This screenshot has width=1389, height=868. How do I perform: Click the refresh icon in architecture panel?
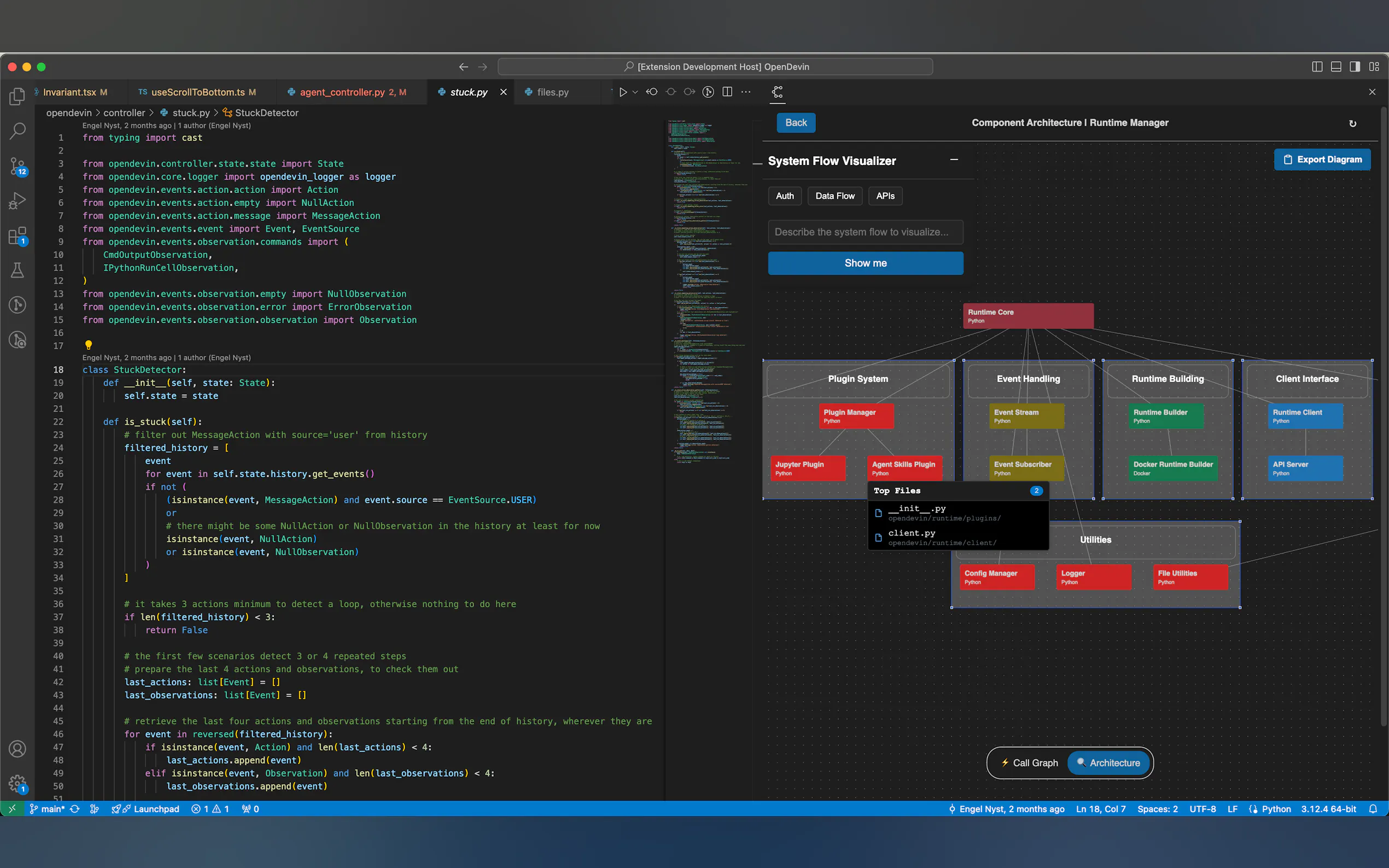[x=1352, y=124]
